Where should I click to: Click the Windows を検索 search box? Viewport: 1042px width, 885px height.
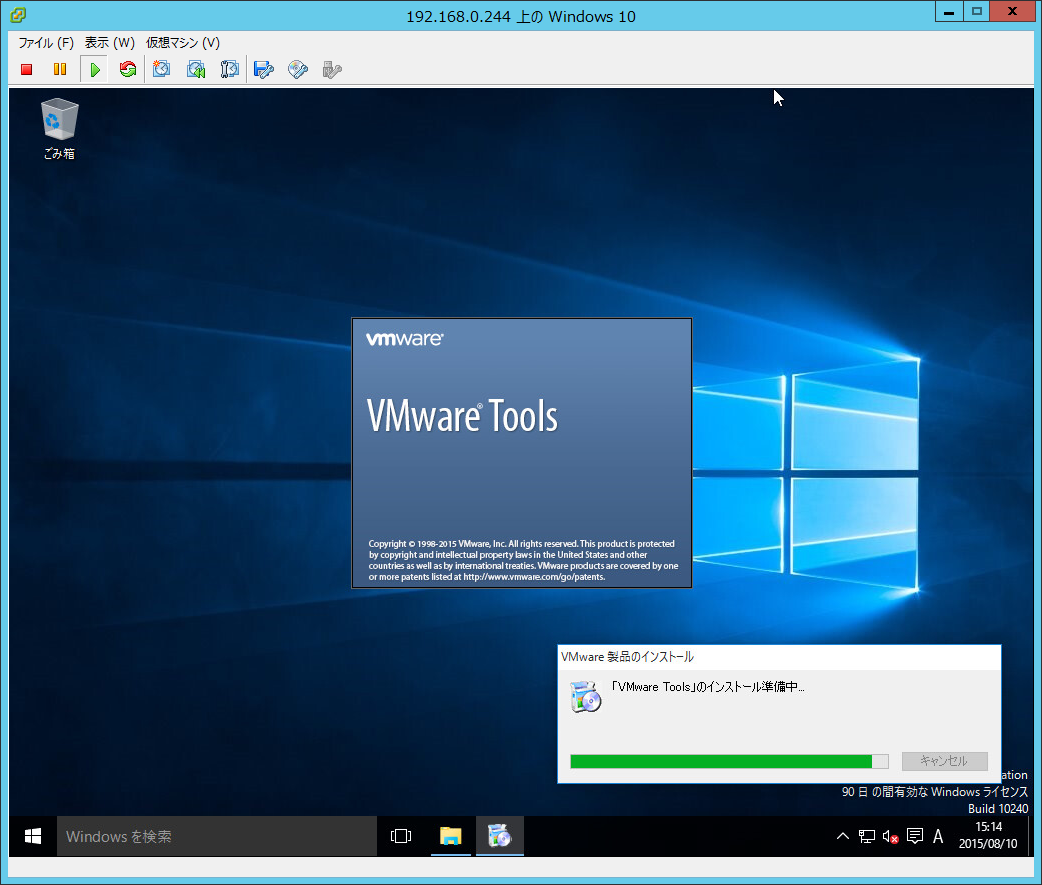(217, 836)
